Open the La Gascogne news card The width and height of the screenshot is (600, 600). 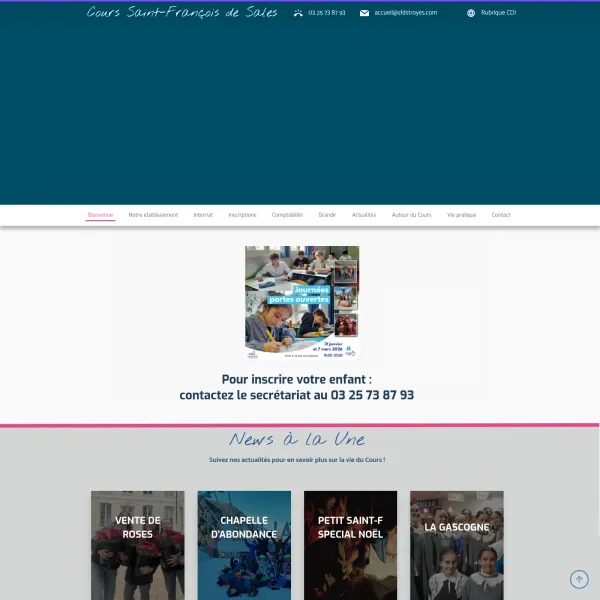pos(457,545)
